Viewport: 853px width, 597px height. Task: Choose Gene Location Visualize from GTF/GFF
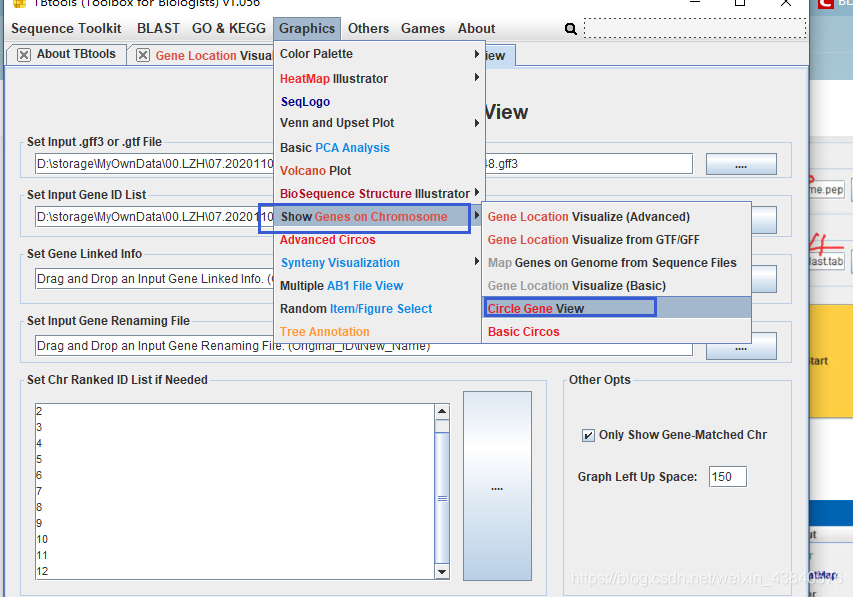pyautogui.click(x=616, y=239)
